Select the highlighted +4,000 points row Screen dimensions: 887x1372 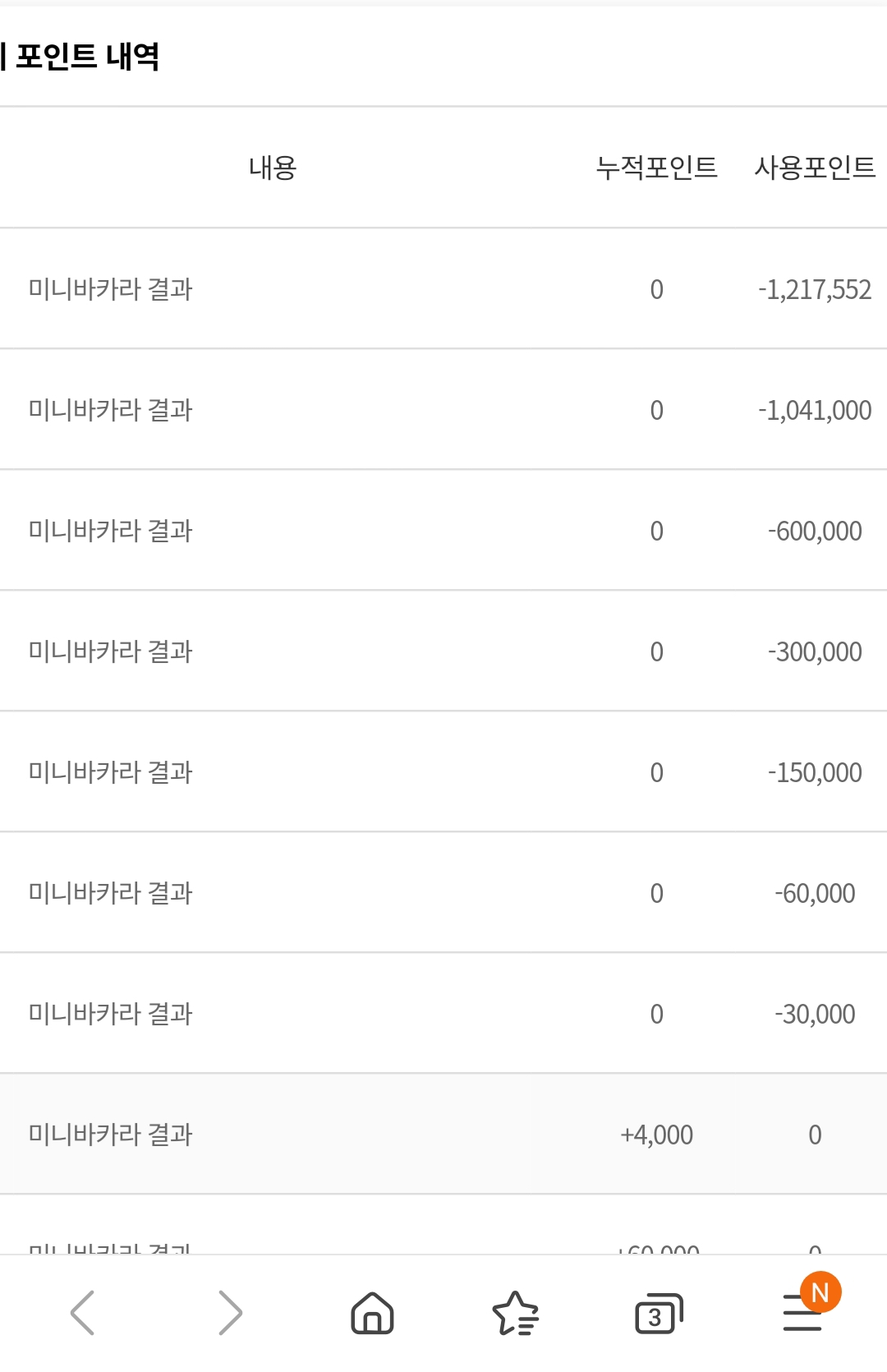tap(443, 1134)
